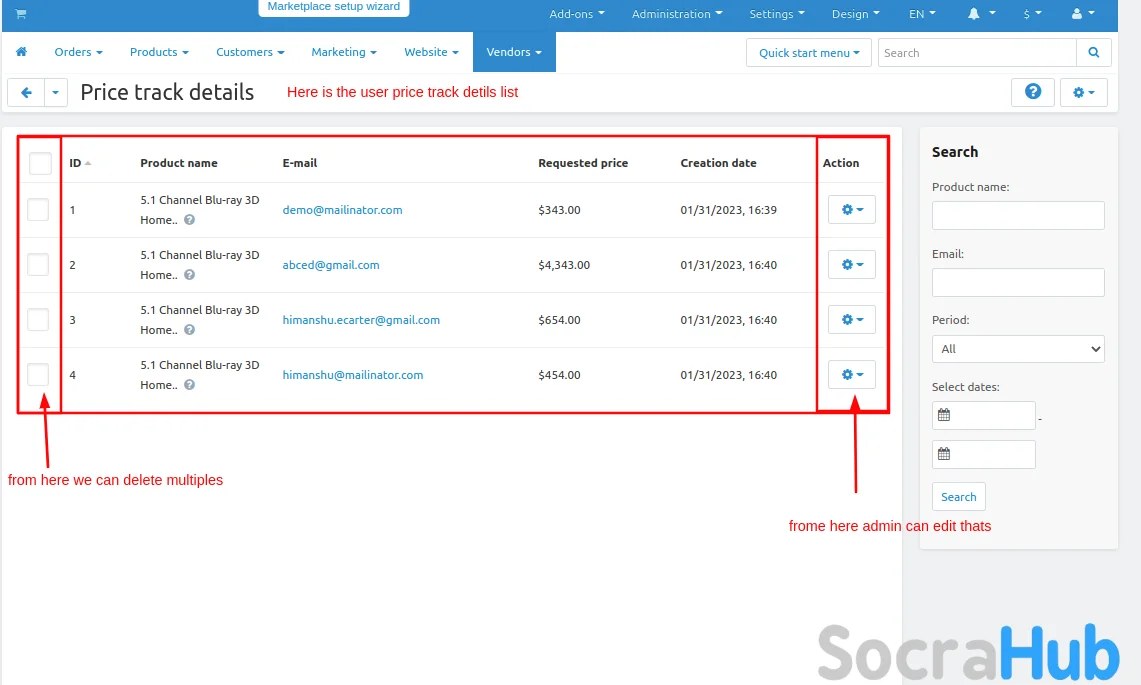This screenshot has width=1141, height=685.
Task: Open the Marketing menu
Action: pos(343,52)
